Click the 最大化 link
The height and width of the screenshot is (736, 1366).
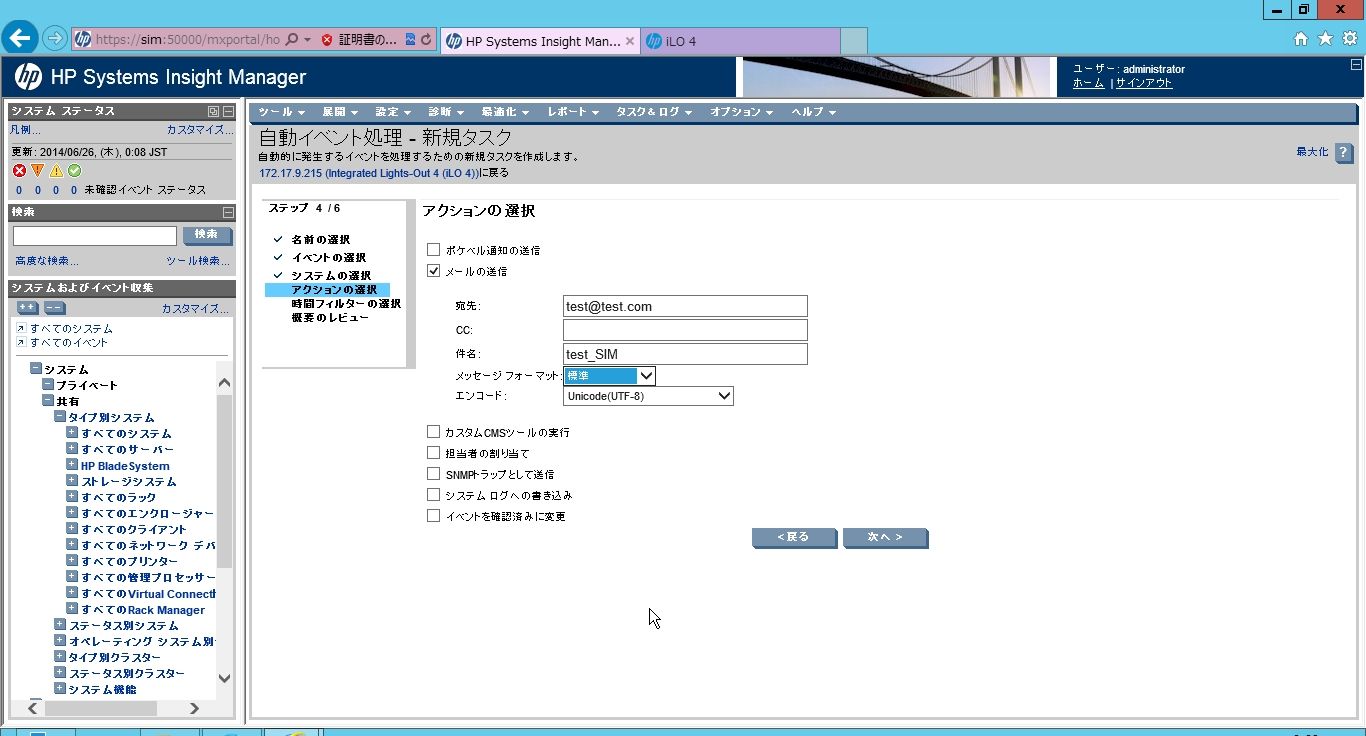click(x=1312, y=151)
